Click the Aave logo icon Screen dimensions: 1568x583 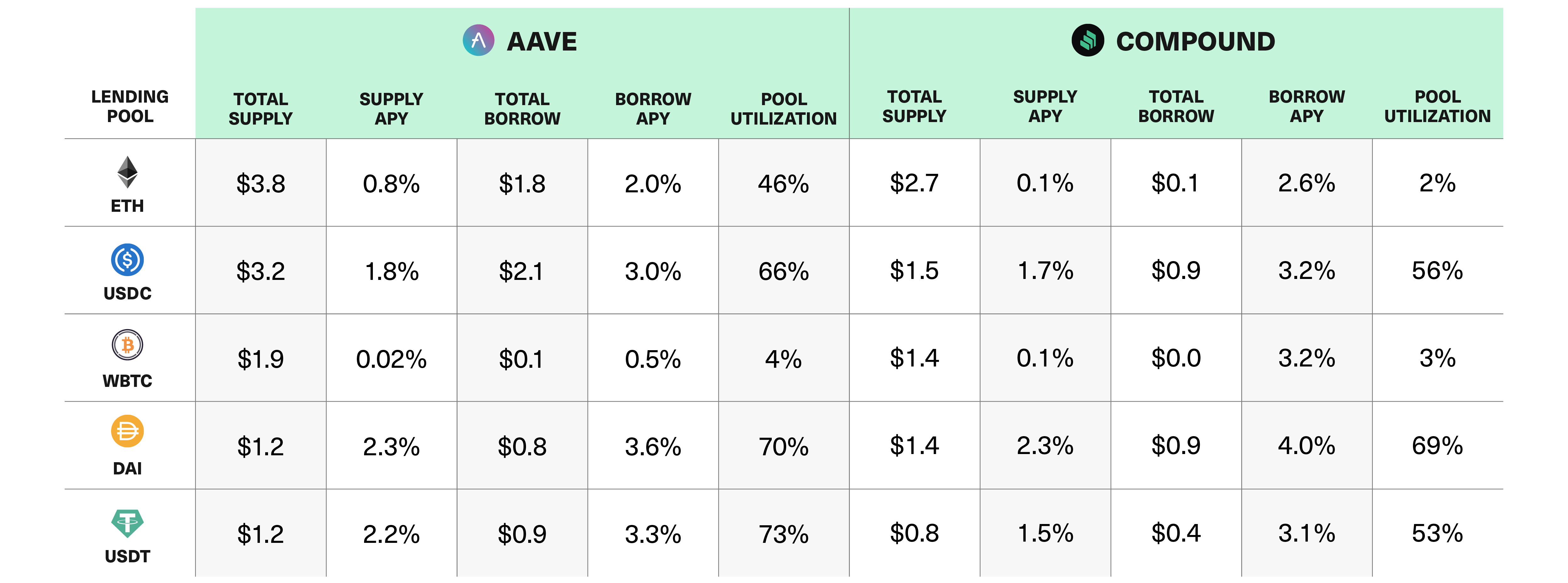(478, 41)
